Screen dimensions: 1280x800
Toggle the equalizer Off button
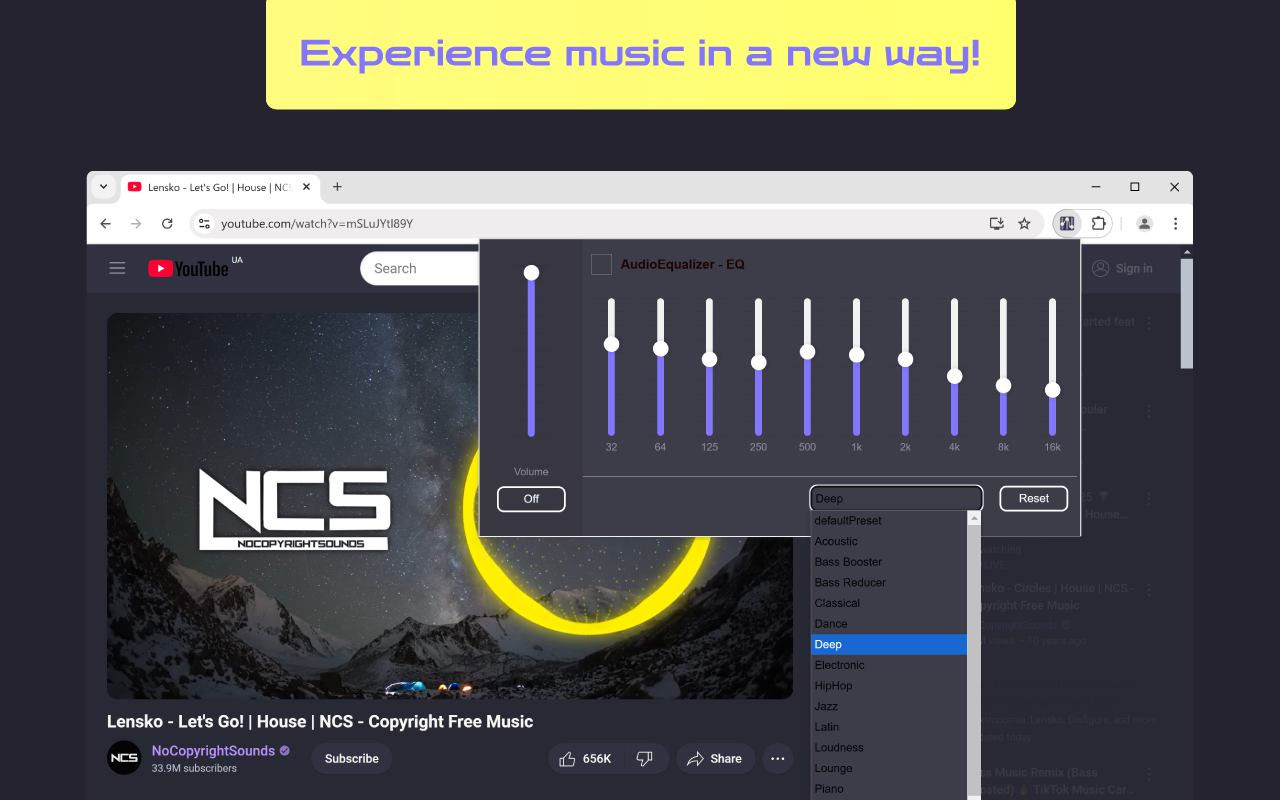[x=531, y=499]
